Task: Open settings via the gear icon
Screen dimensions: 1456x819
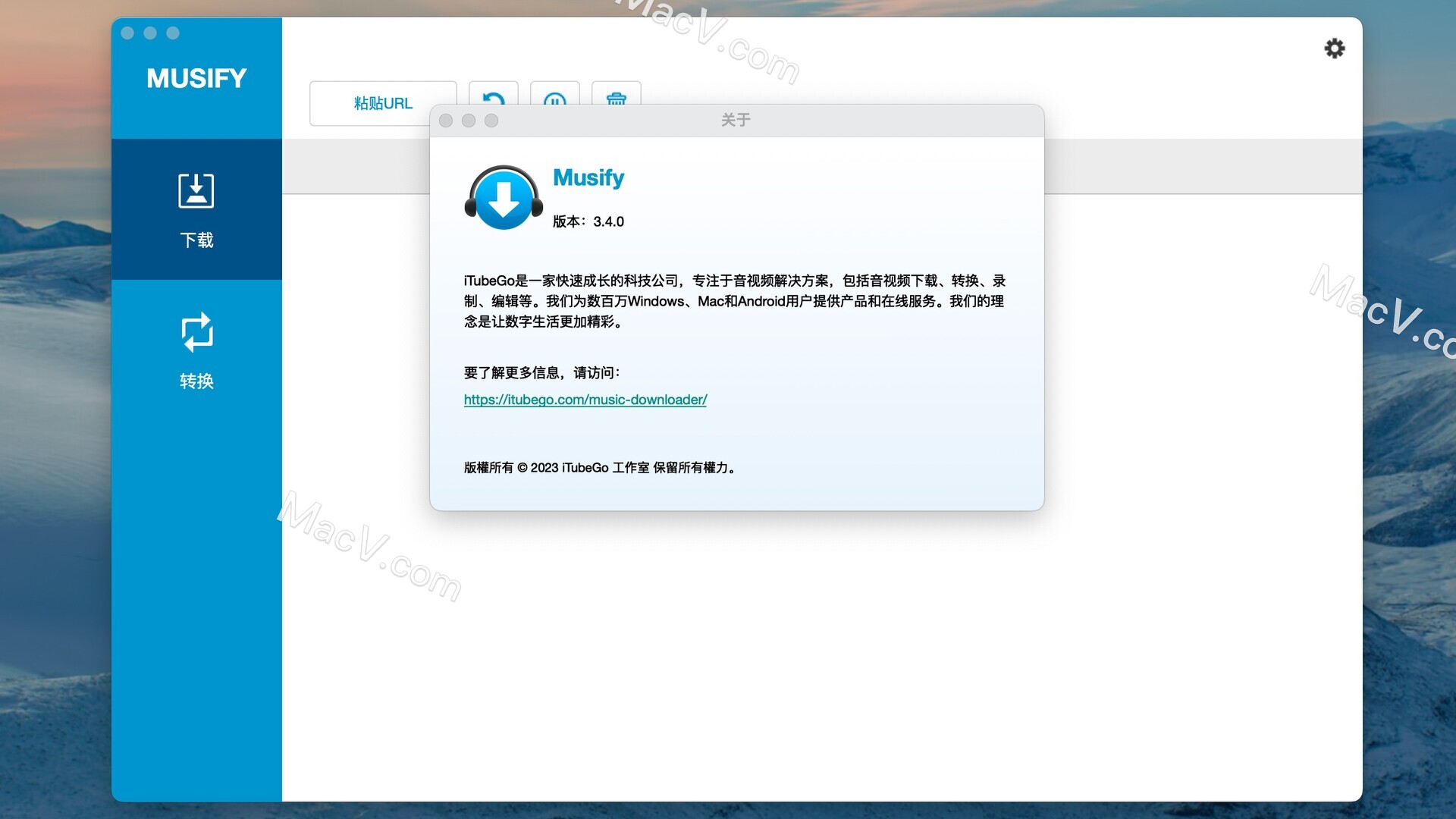Action: [x=1334, y=49]
